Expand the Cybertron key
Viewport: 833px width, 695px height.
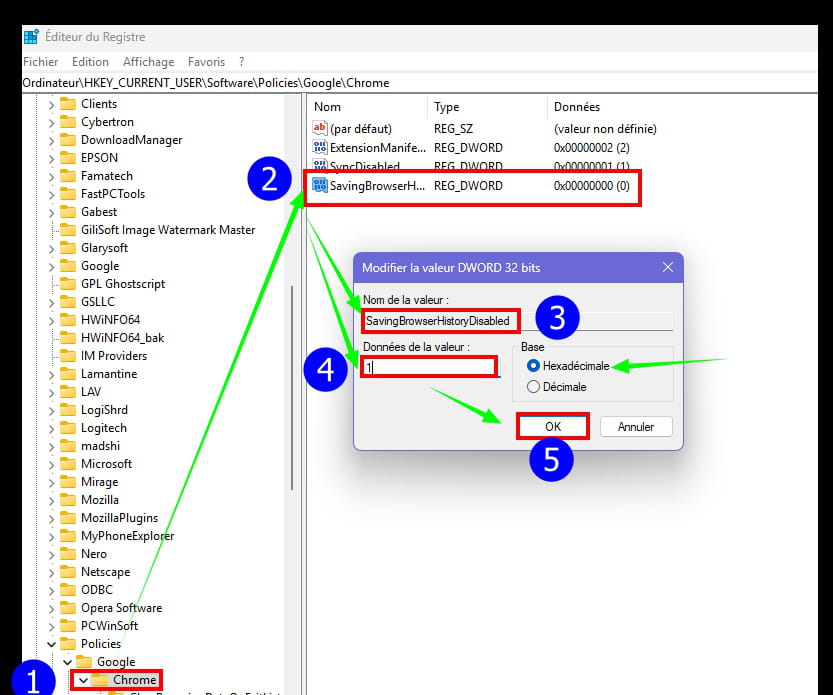[51, 123]
